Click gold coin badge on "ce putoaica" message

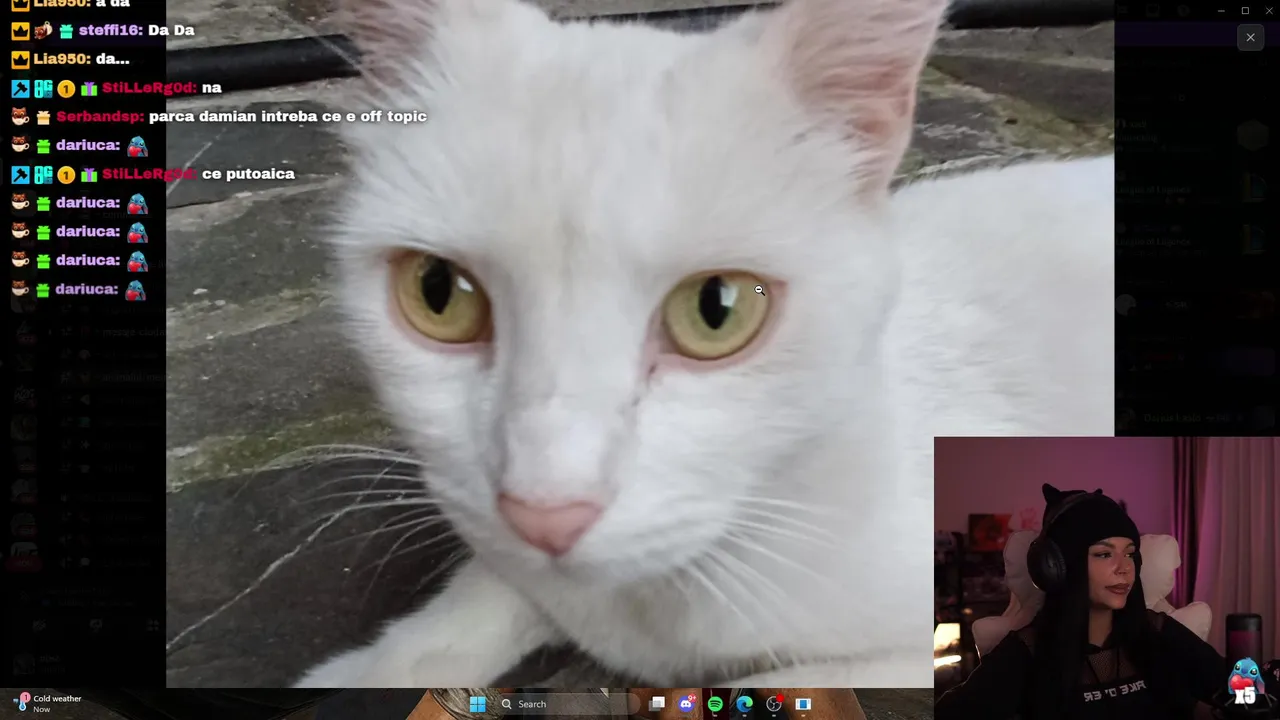[66, 175]
